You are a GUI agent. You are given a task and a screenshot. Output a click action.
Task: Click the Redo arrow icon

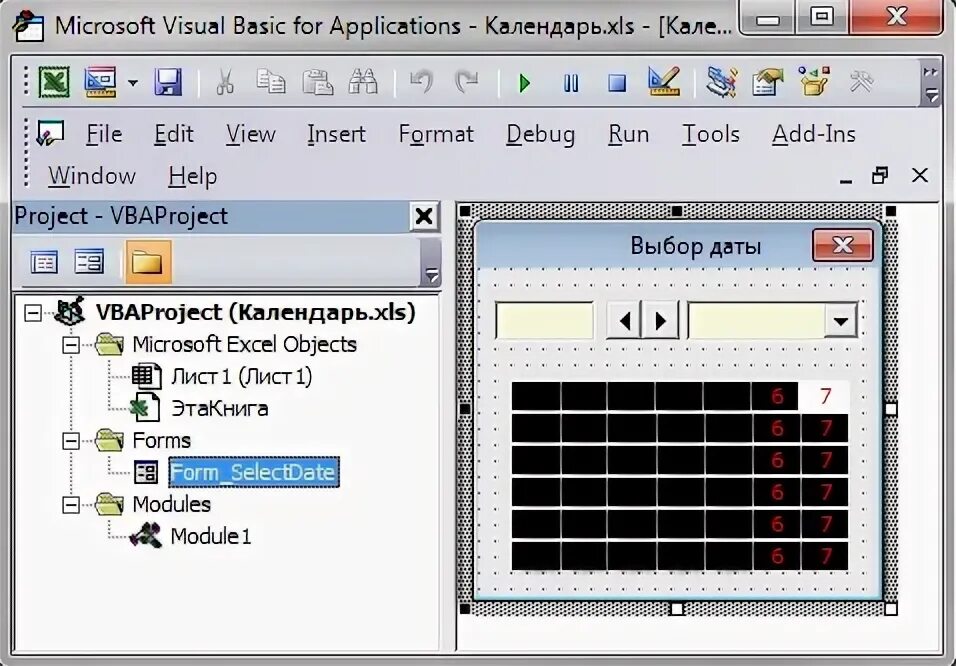coord(467,82)
